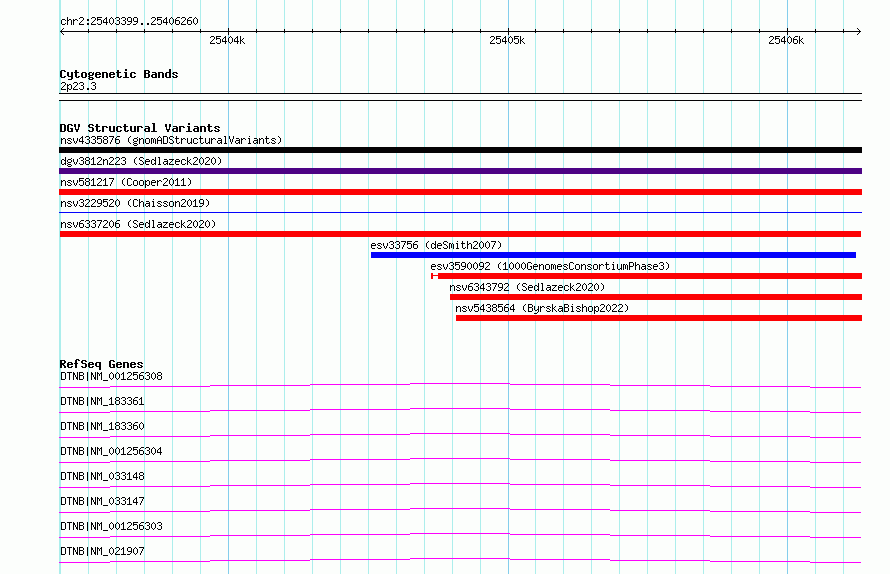Viewport: 890px width, 574px height.
Task: Open nsv5438564 ByrskaBishop2022 label
Action: 542,308
